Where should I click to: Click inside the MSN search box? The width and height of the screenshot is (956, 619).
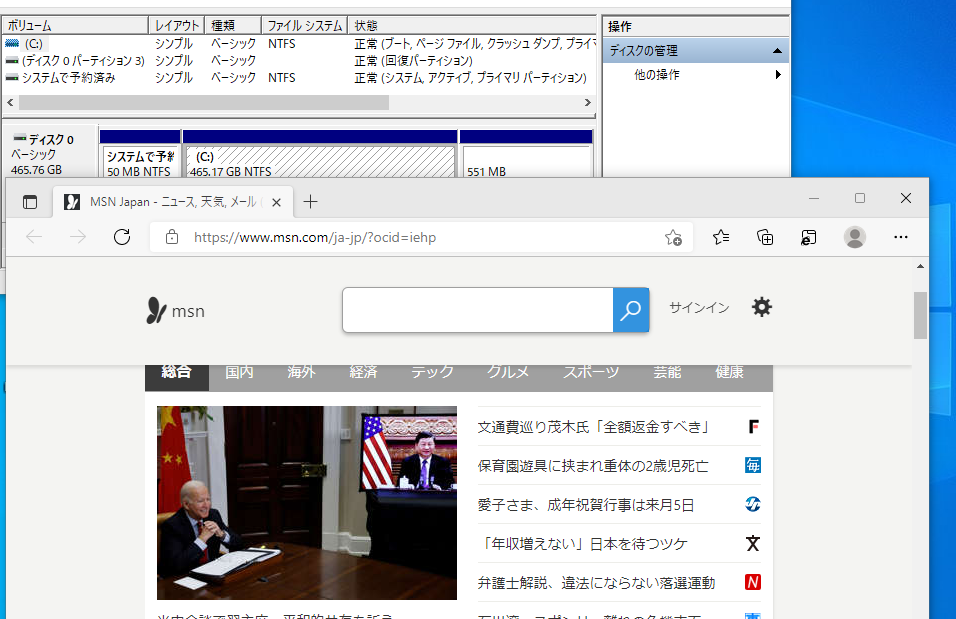[x=478, y=310]
